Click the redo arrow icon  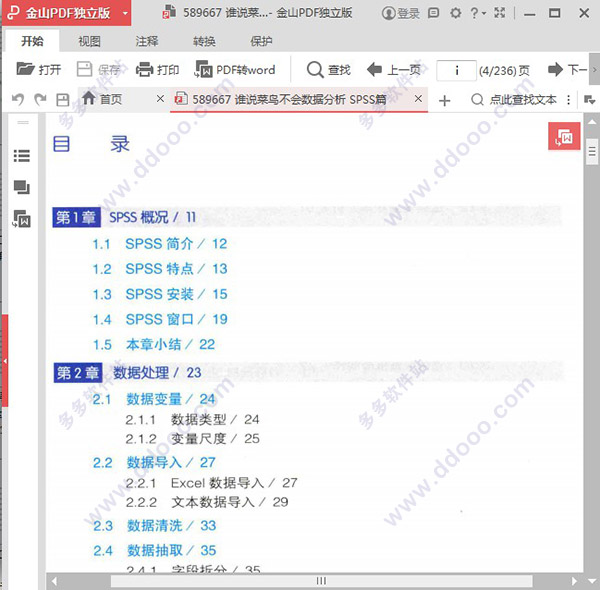[x=40, y=99]
